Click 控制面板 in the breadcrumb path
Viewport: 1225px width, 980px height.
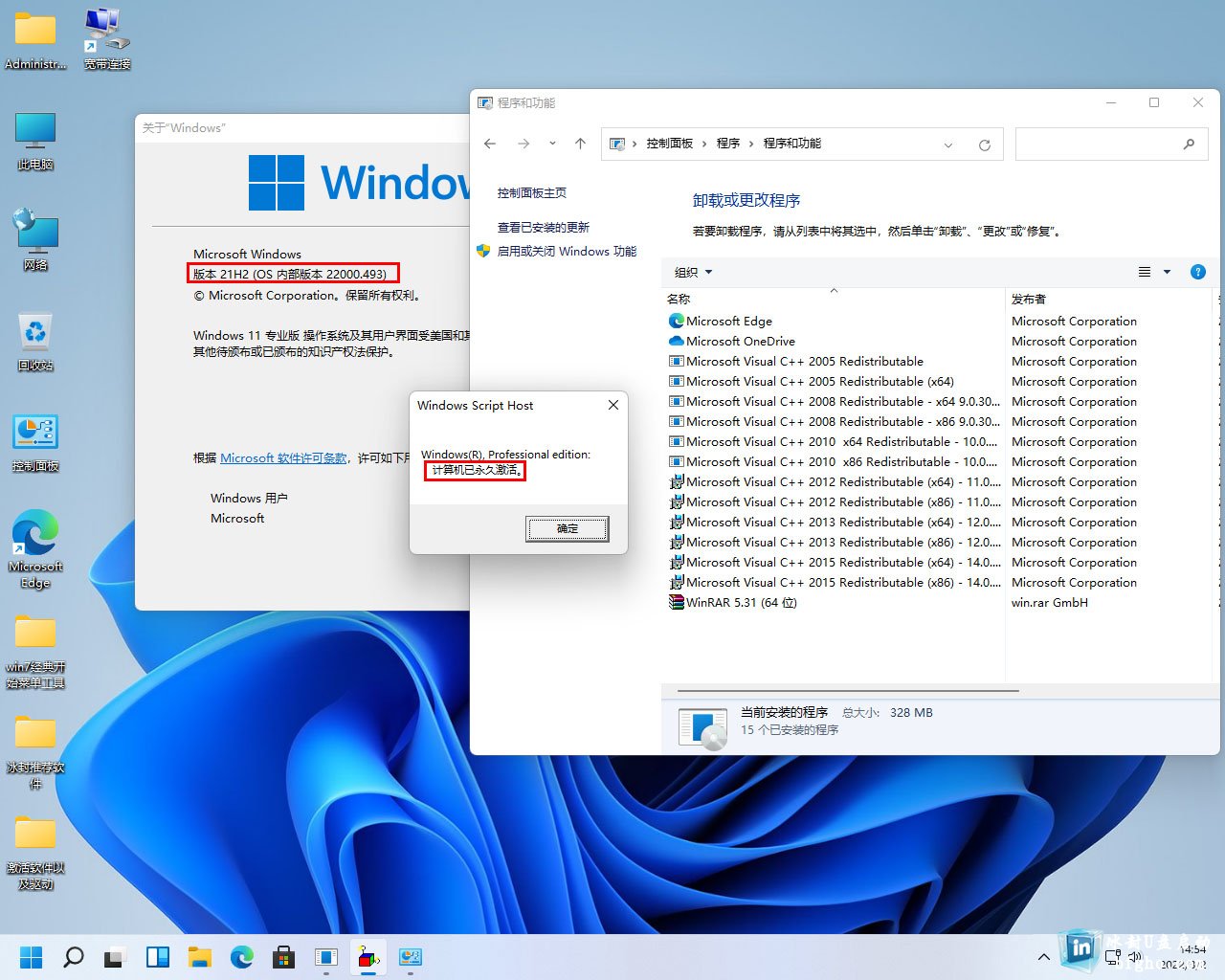[669, 144]
